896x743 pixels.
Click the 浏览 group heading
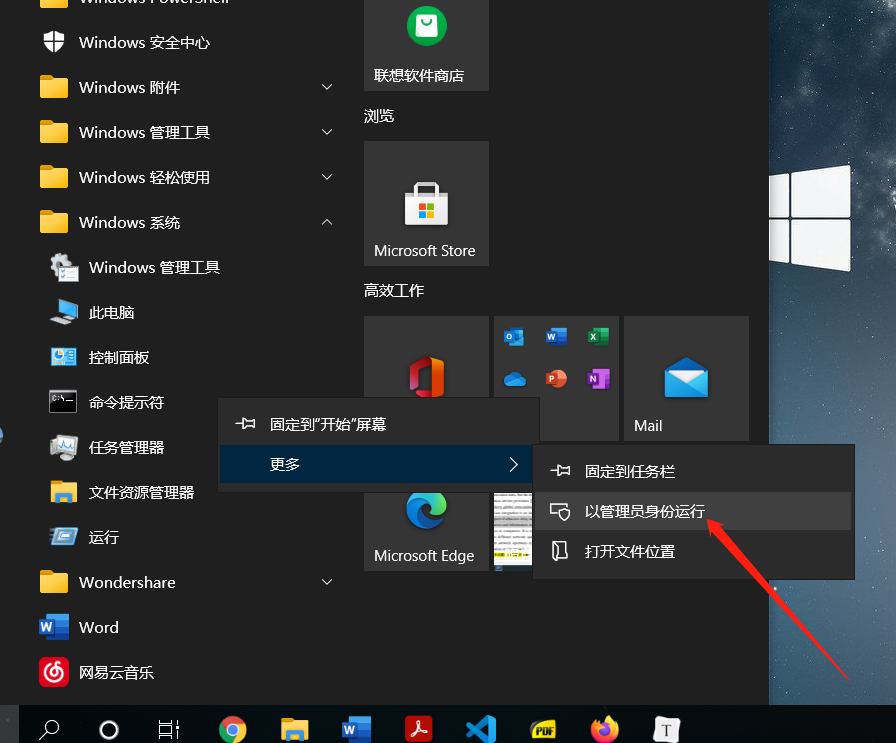coord(379,116)
